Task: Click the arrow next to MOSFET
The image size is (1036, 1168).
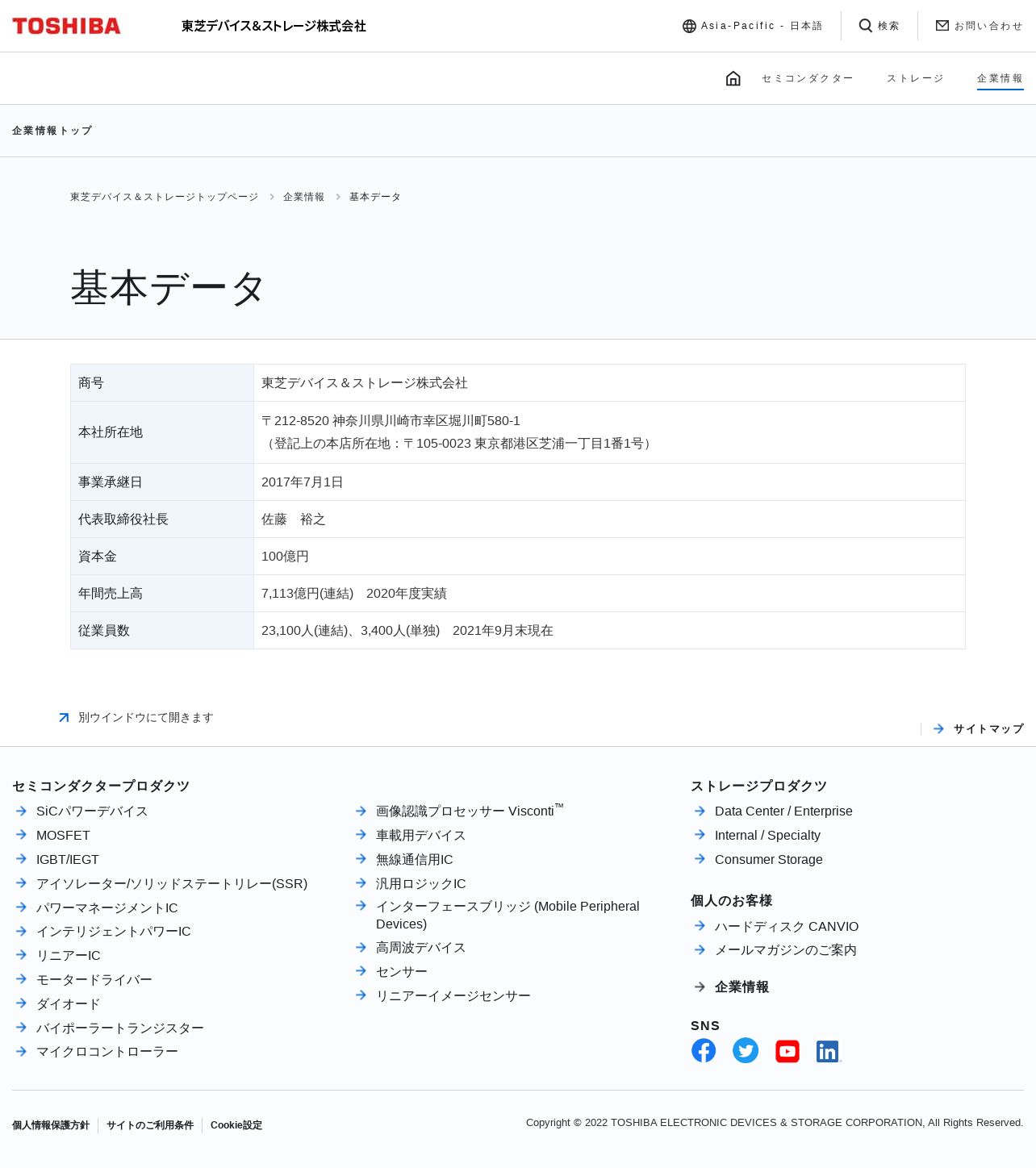Action: pyautogui.click(x=22, y=835)
